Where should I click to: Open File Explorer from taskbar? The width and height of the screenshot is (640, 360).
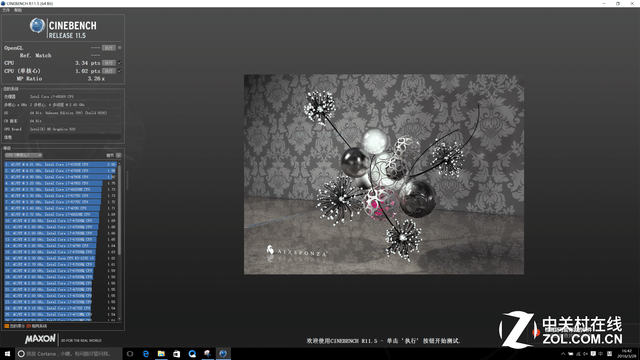[x=161, y=353]
